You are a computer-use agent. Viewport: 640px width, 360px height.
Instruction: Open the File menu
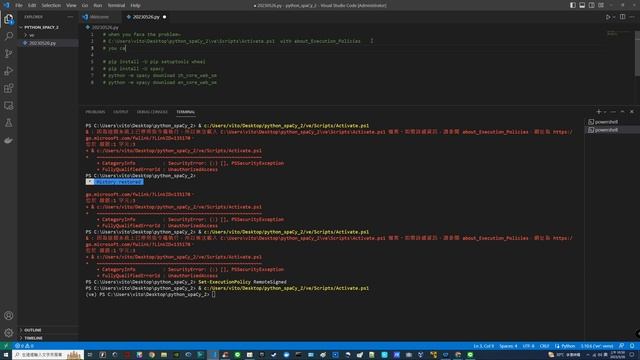tap(19, 5)
